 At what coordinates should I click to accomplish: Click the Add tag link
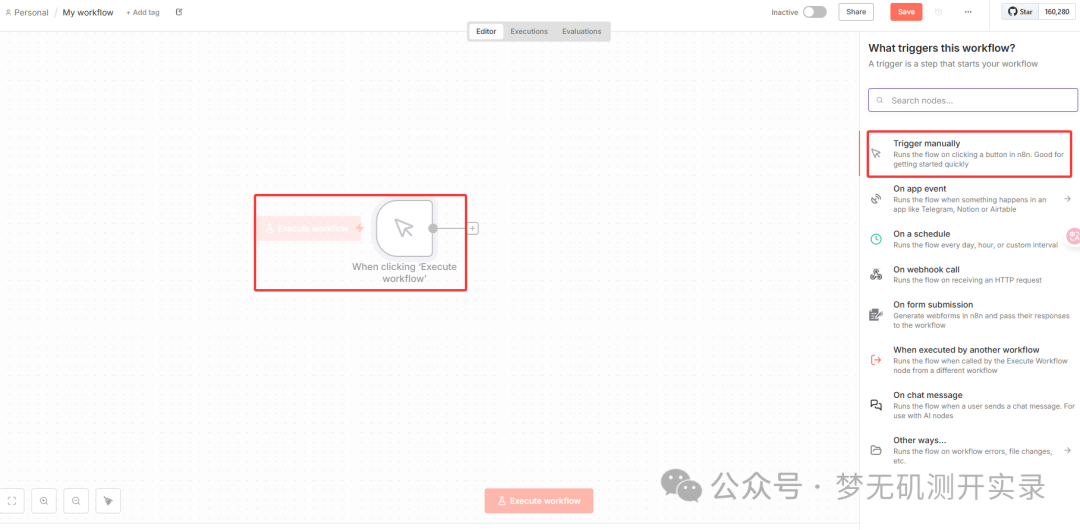[x=143, y=12]
